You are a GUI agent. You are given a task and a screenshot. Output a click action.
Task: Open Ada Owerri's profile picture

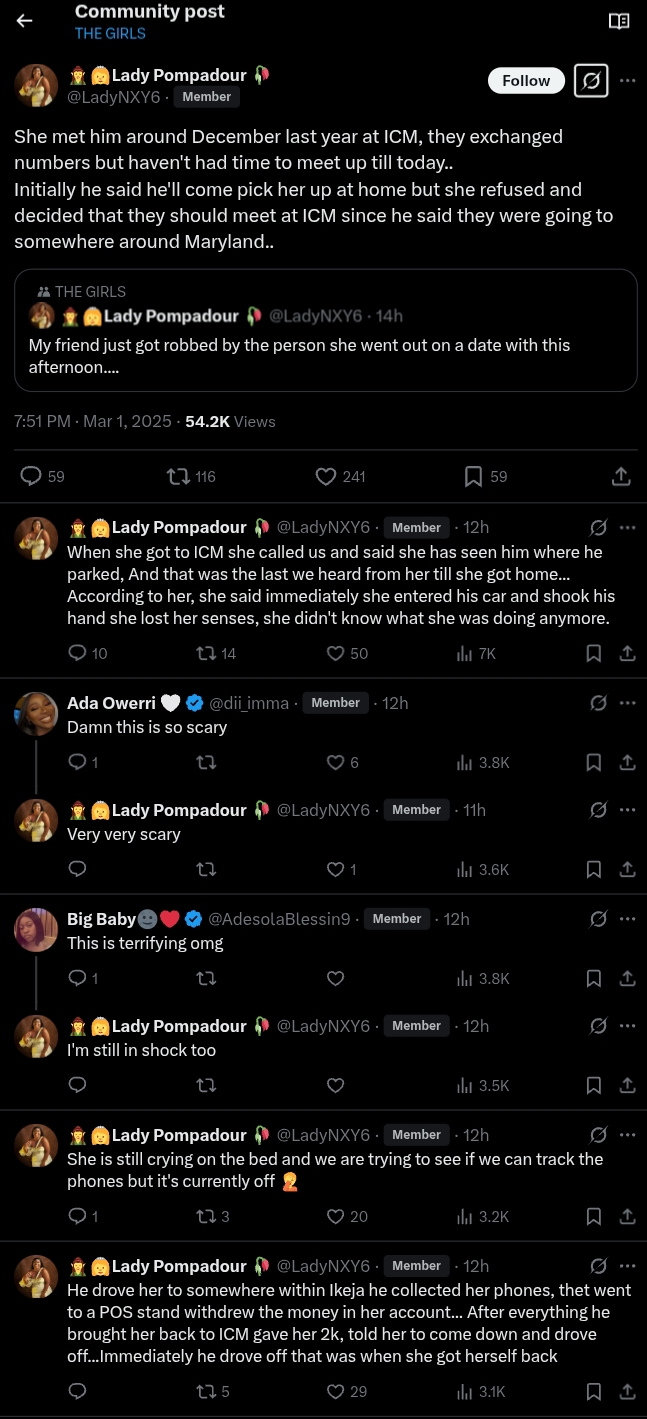point(36,714)
